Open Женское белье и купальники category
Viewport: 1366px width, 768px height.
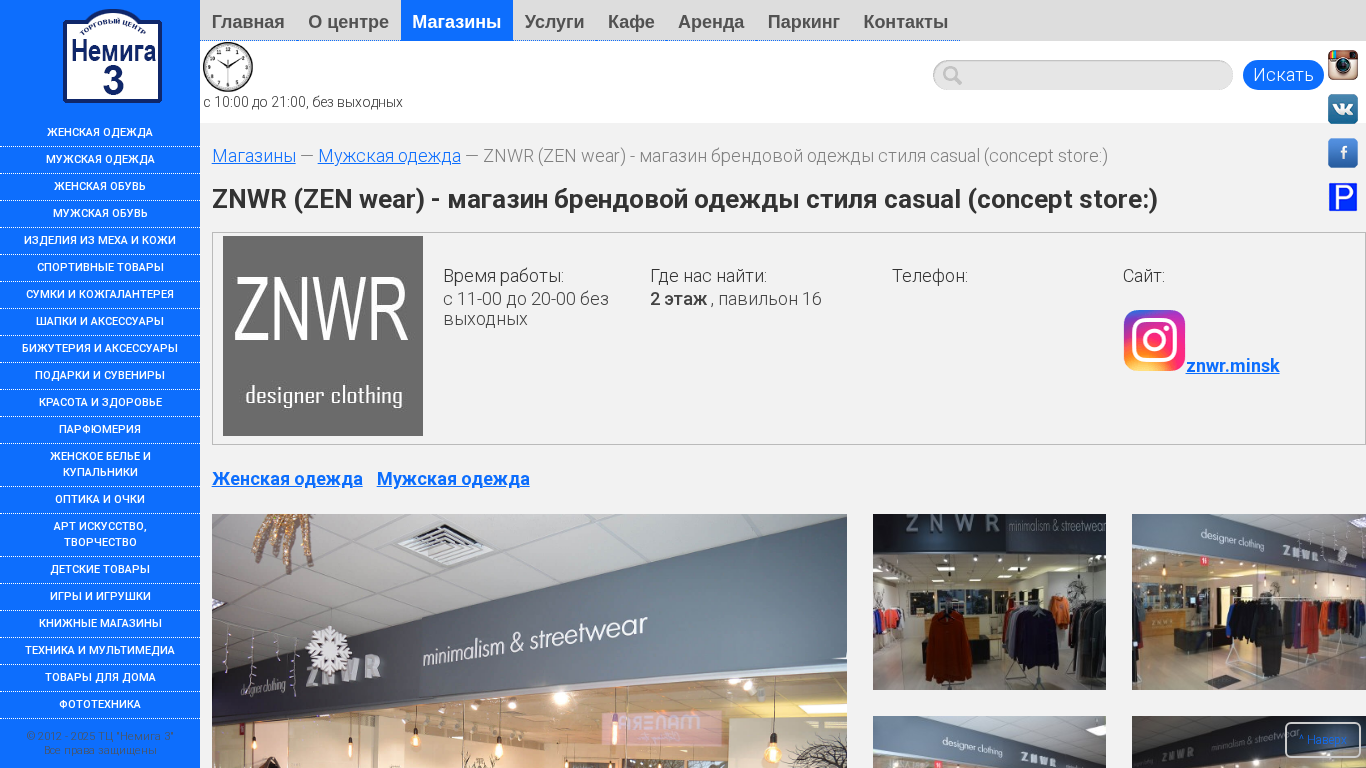tap(100, 465)
